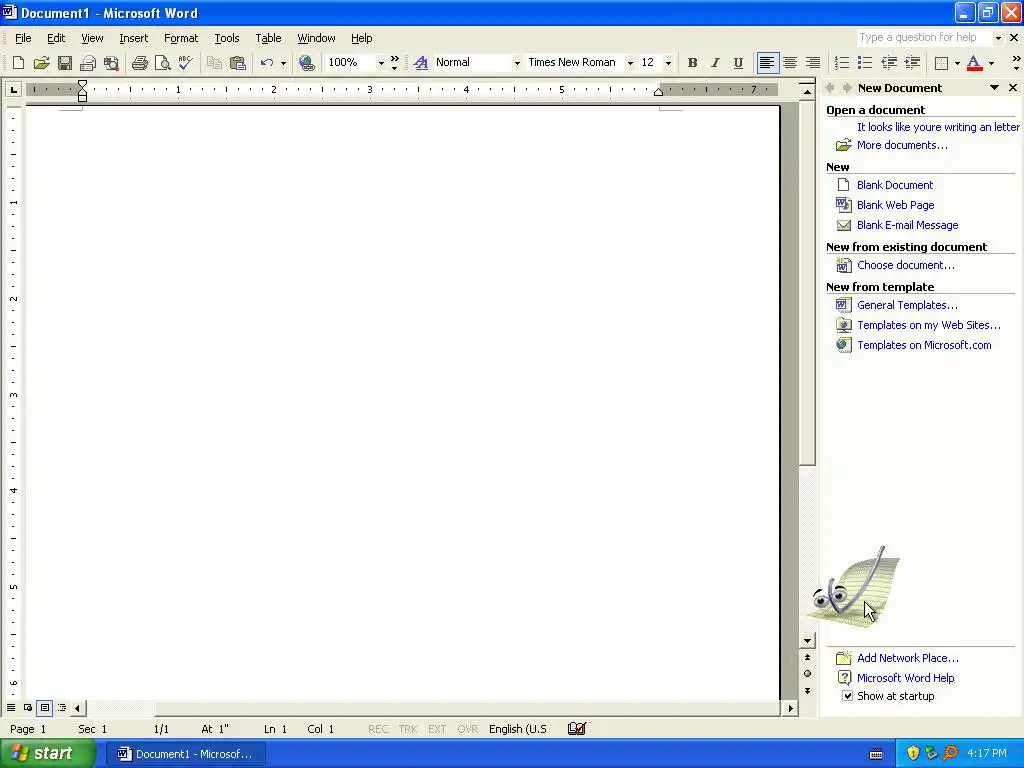Viewport: 1024px width, 768px height.
Task: Switch to Normal view button
Action: 11,707
